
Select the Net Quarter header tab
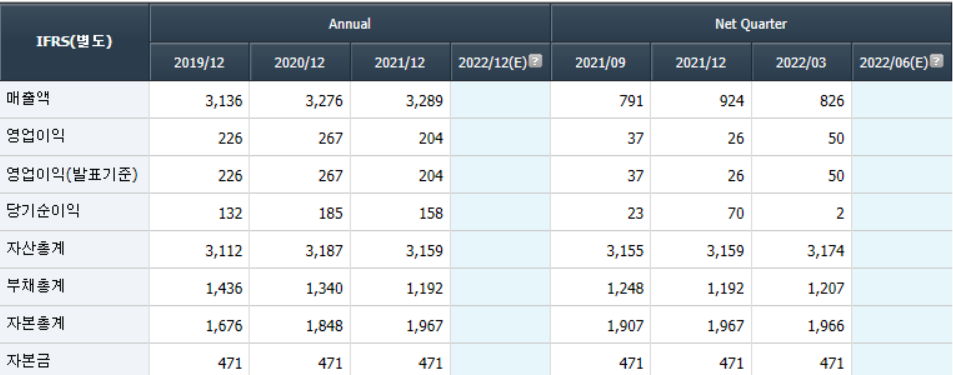tap(751, 24)
